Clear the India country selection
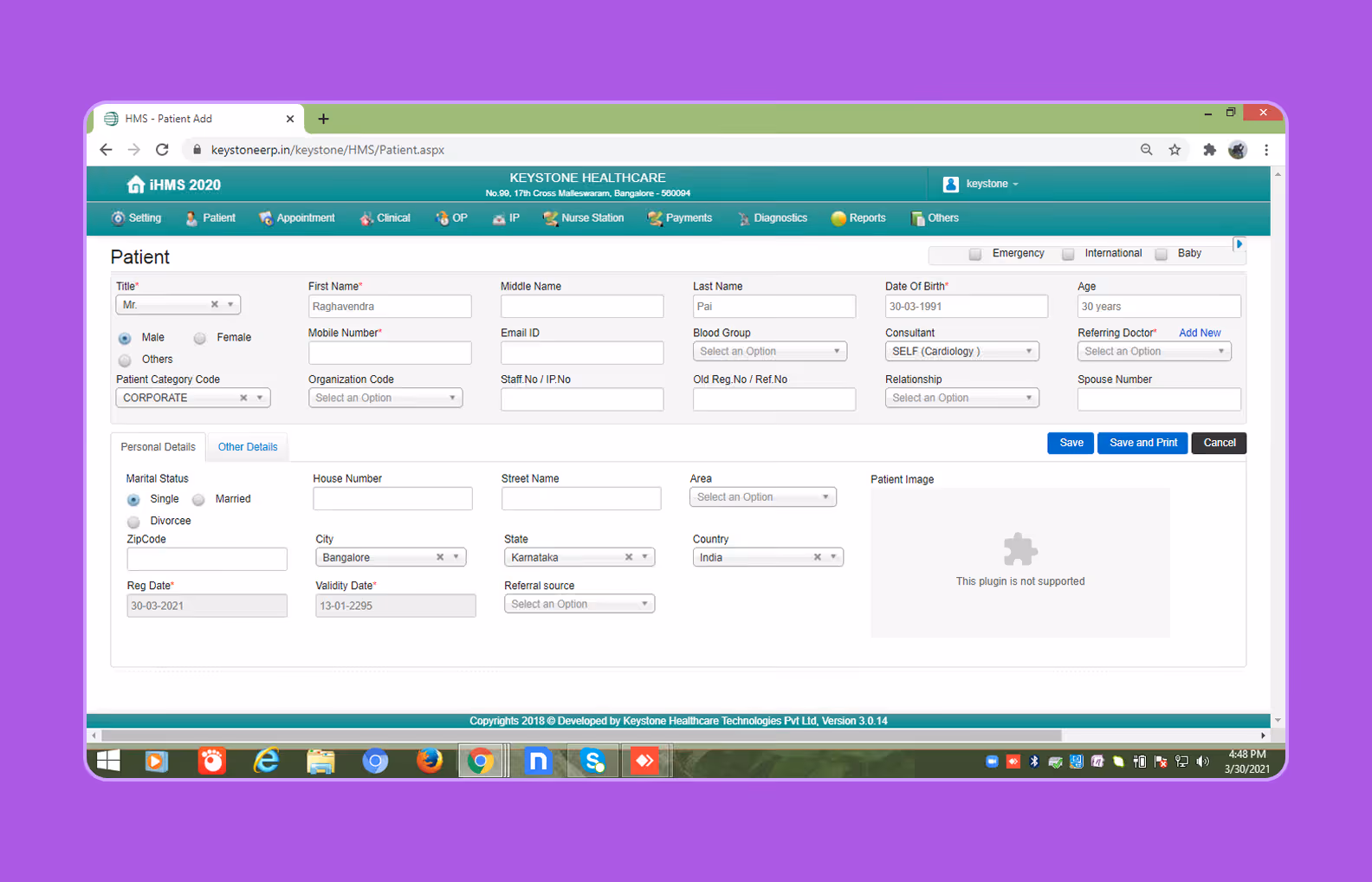1372x882 pixels. [818, 557]
